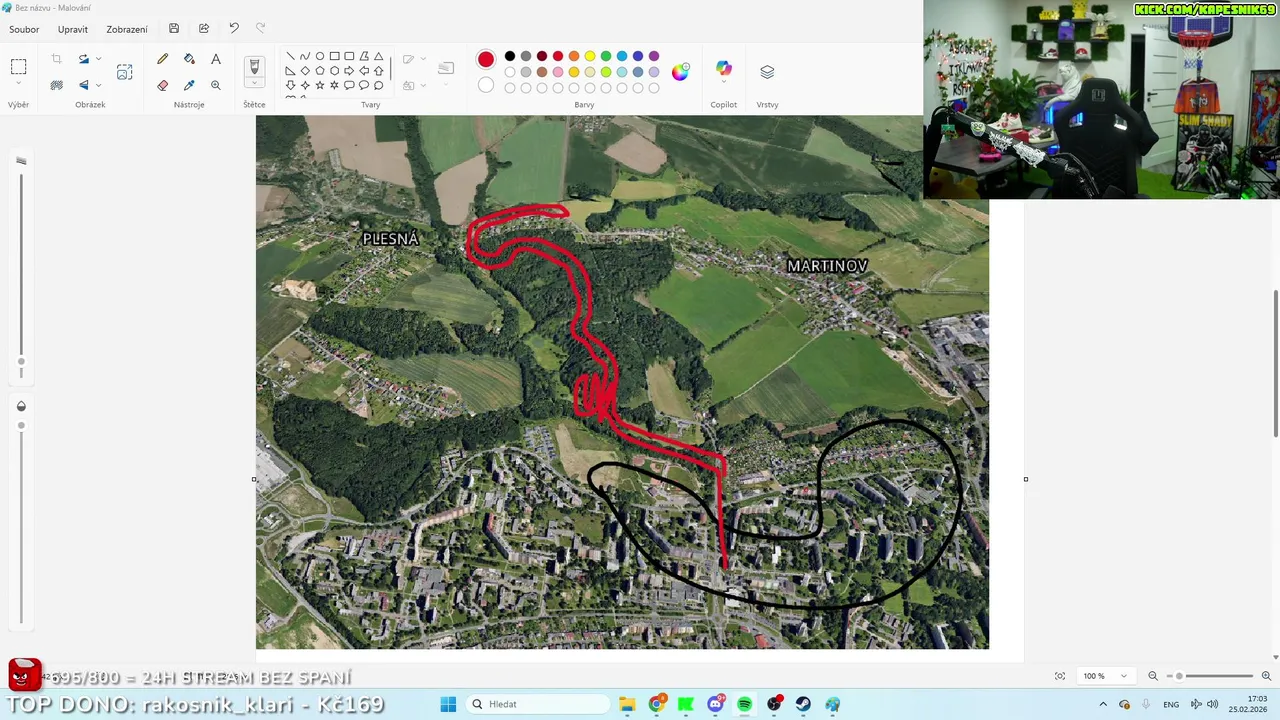Open File Explorer from the taskbar
This screenshot has width=1280, height=720.
pyautogui.click(x=627, y=704)
